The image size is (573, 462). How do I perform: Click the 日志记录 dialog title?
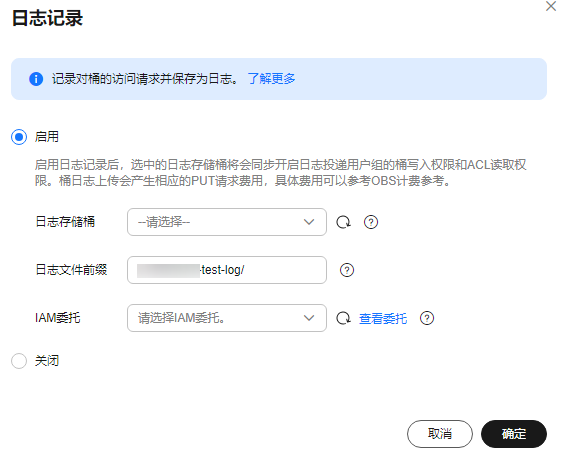click(x=48, y=18)
